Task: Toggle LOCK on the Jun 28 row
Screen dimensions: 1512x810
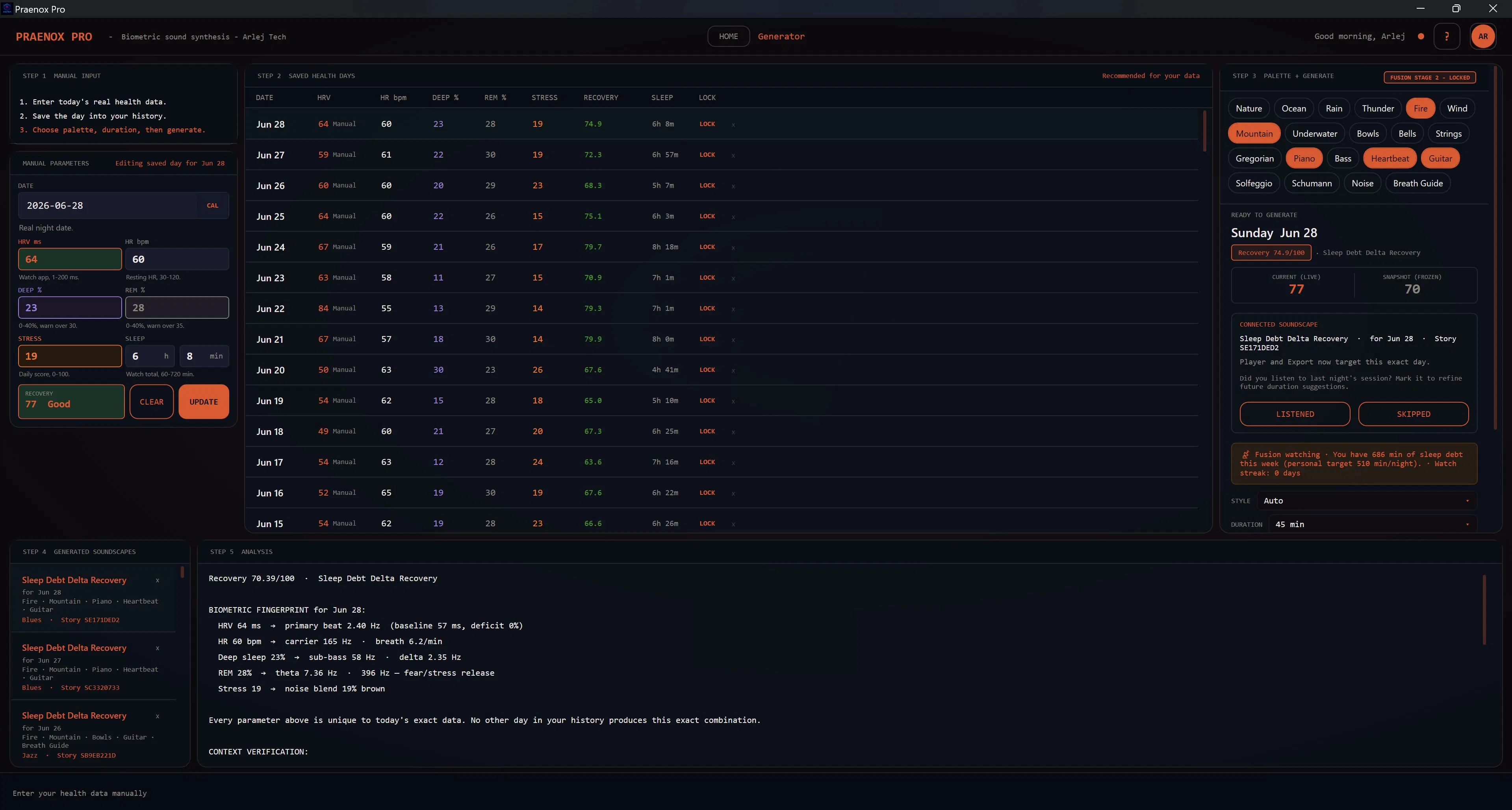Action: [707, 124]
